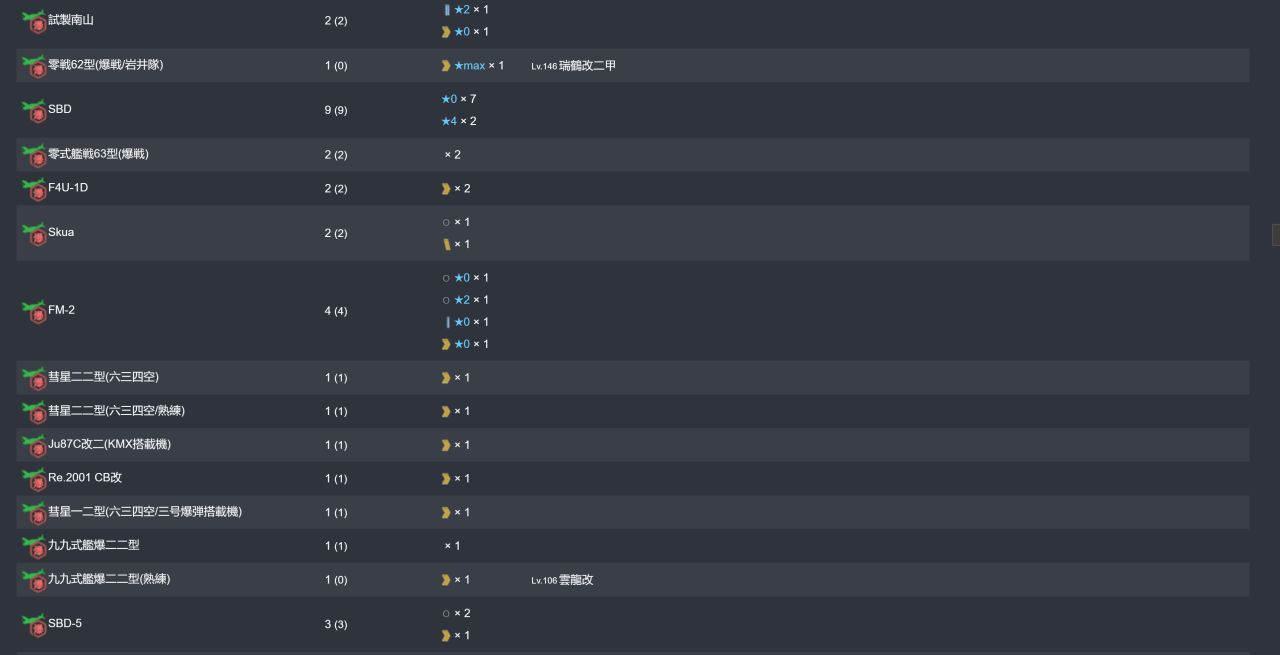
Task: Open ship Lv.146 瑞鶴改二甲
Action: (x=573, y=66)
